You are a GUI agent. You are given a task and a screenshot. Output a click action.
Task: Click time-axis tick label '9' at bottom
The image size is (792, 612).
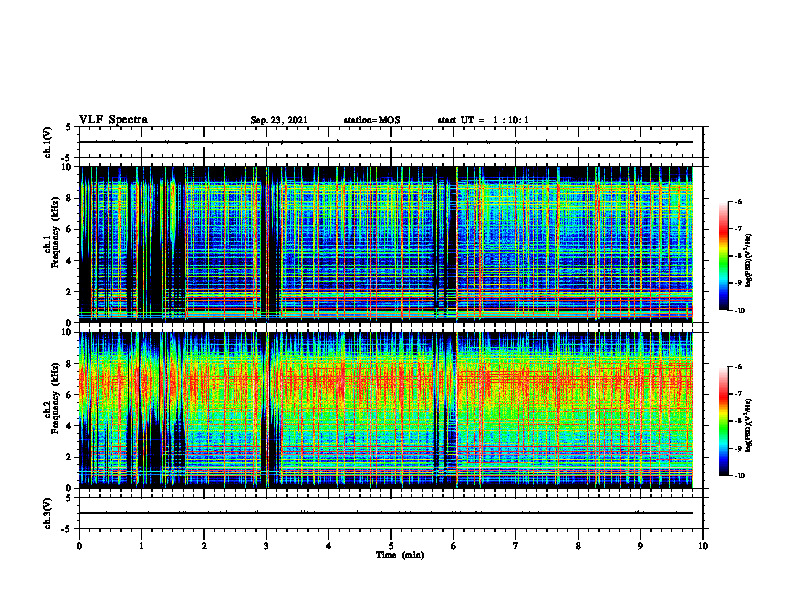(x=640, y=546)
